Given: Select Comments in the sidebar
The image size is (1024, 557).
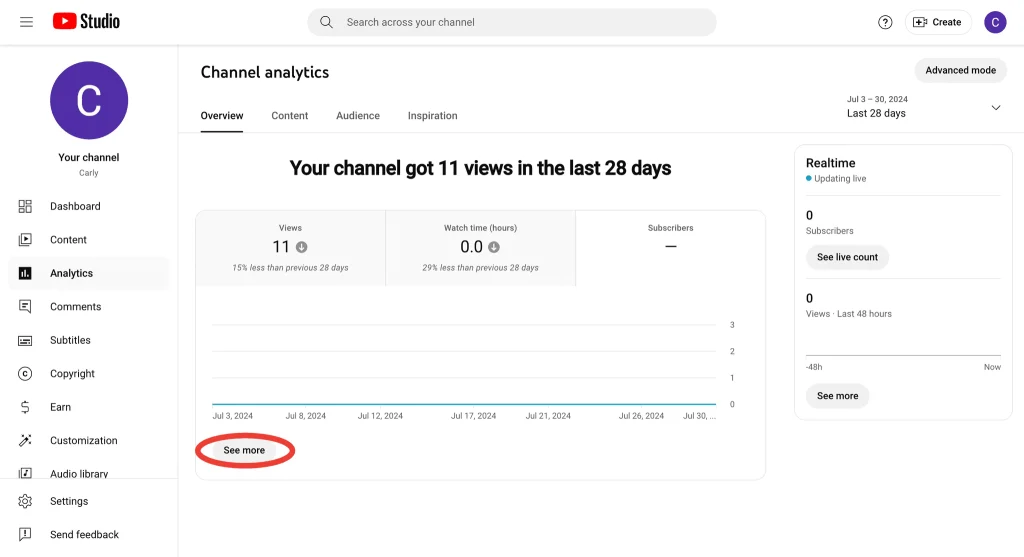Looking at the screenshot, I should (x=75, y=306).
